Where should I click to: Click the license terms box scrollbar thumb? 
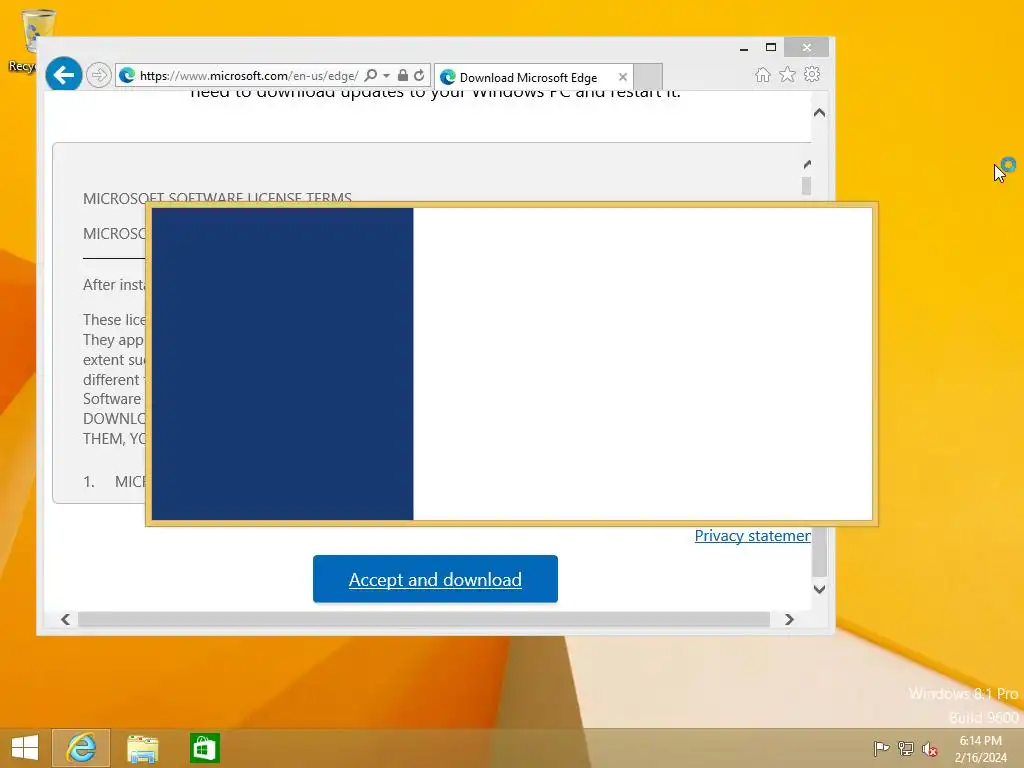[x=807, y=185]
